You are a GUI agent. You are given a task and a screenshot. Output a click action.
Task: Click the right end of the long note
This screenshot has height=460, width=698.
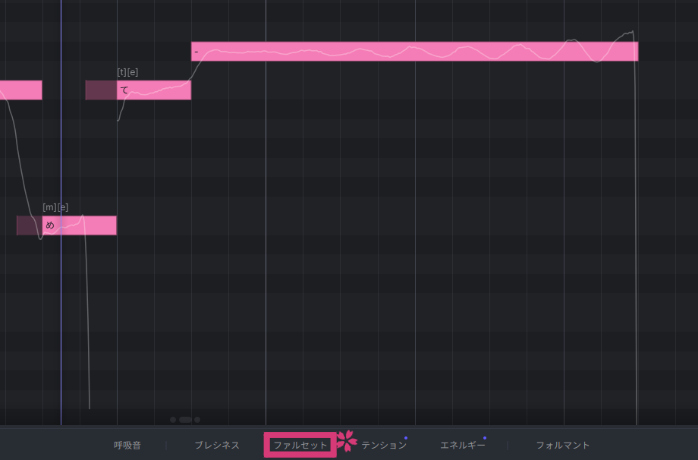pyautogui.click(x=632, y=51)
